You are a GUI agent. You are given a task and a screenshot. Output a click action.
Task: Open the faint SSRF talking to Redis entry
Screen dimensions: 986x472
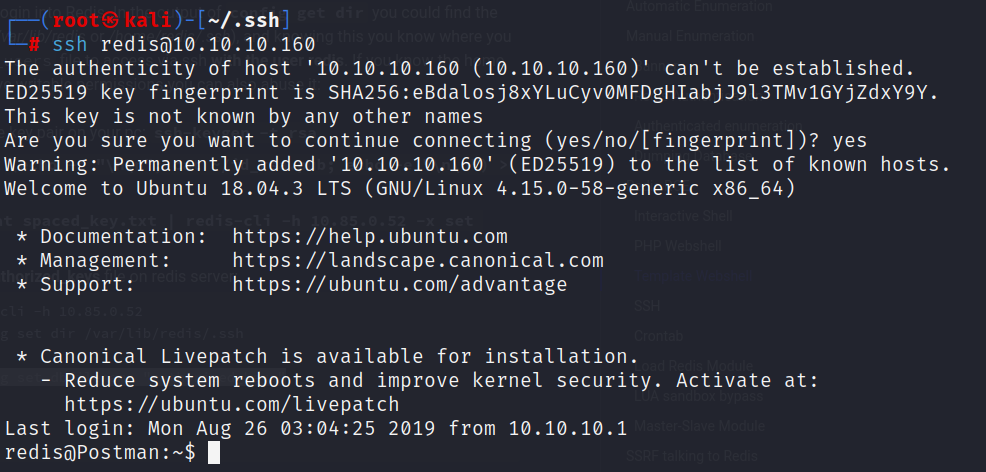(x=692, y=456)
